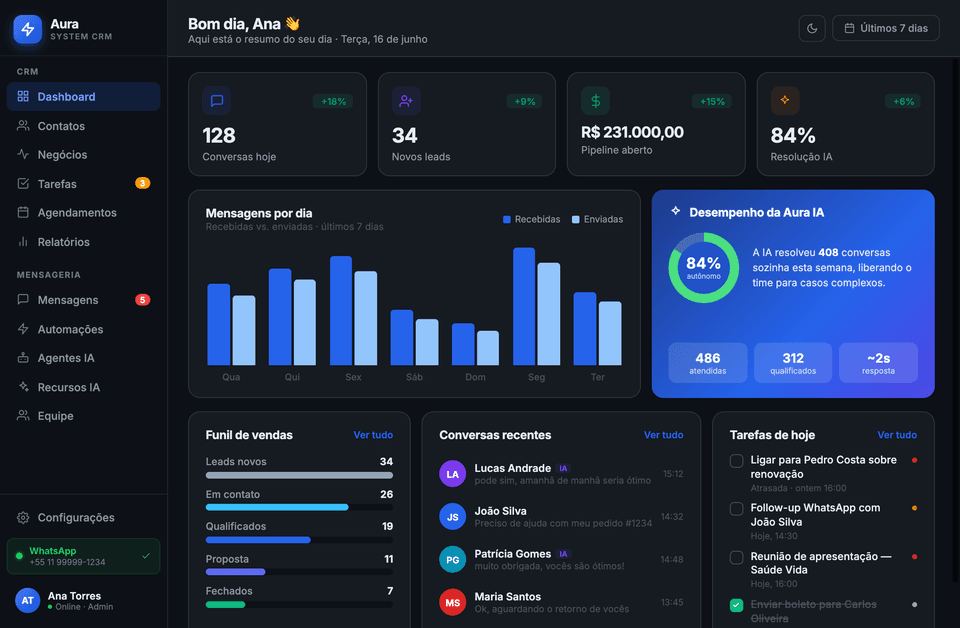Click the 84% autônomo donut chart
Screen dimensions: 960x628
(x=703, y=267)
